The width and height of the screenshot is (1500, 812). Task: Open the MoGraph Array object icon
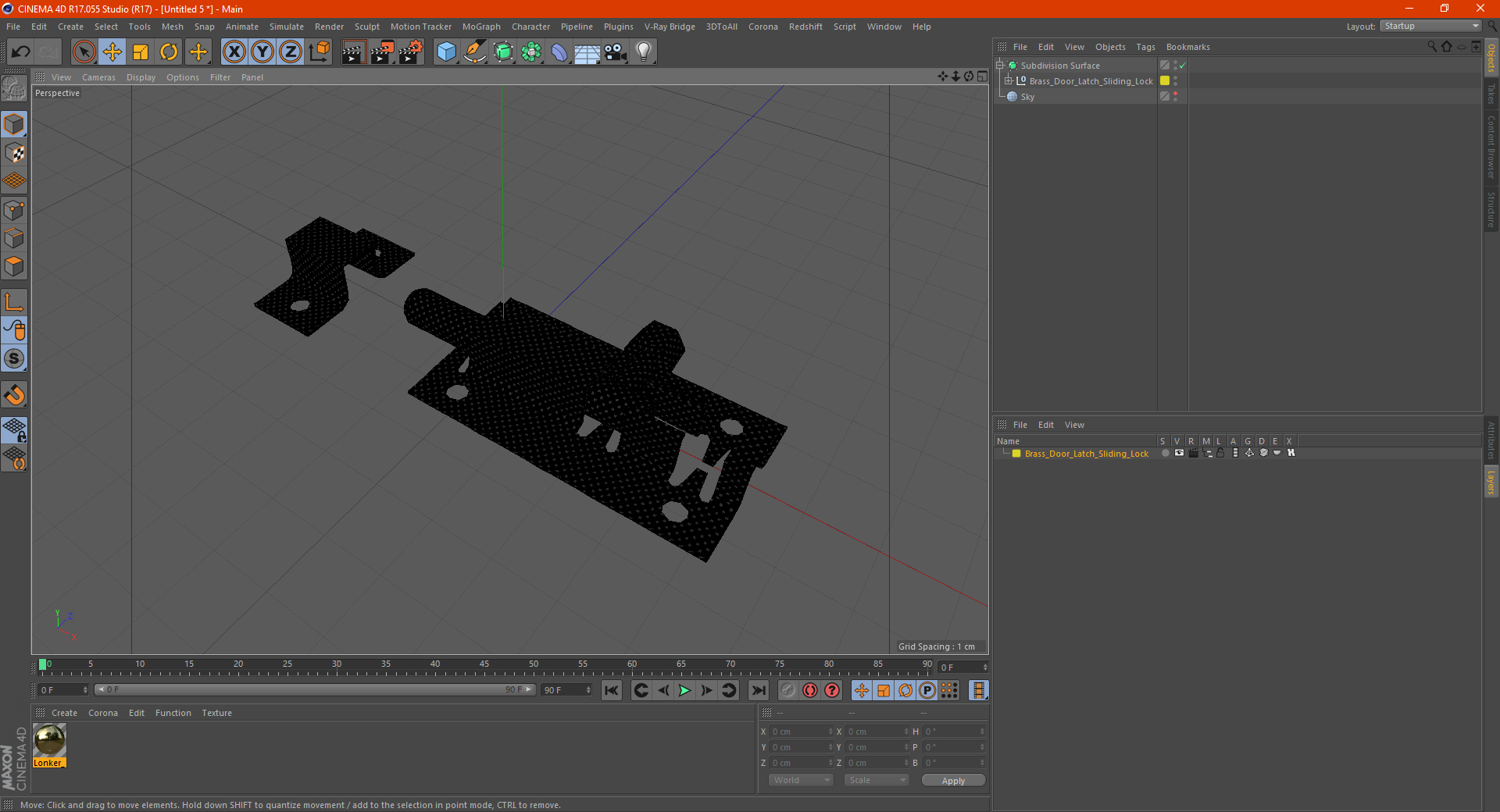(x=531, y=52)
